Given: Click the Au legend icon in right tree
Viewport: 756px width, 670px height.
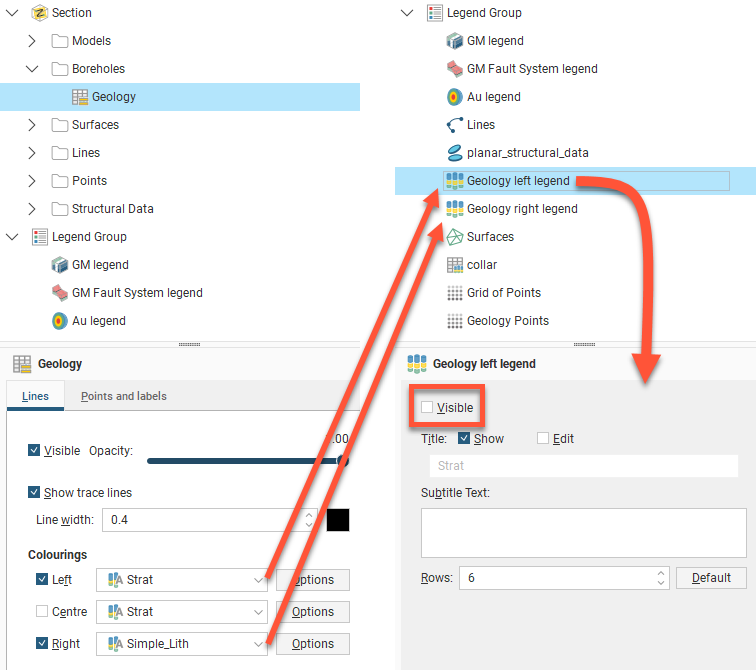Looking at the screenshot, I should pos(455,97).
